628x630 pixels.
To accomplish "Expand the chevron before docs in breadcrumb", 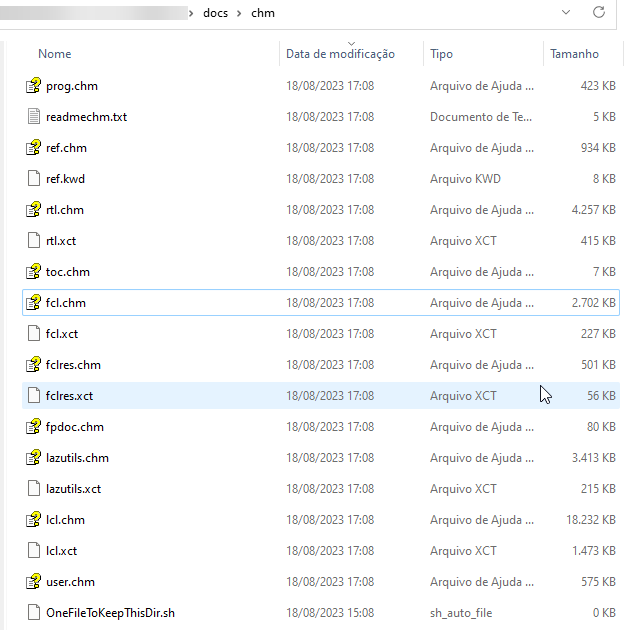I will (x=192, y=13).
